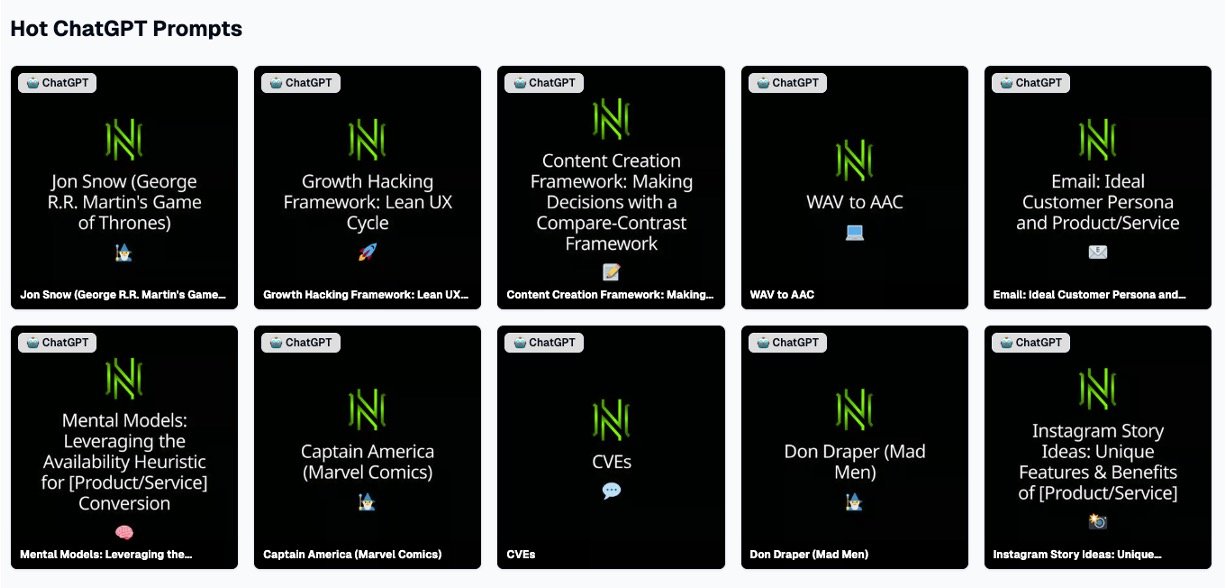The width and height of the screenshot is (1226, 588).
Task: Open the 'Don Draper (Mad Men)' caption link
Action: pyautogui.click(x=809, y=554)
